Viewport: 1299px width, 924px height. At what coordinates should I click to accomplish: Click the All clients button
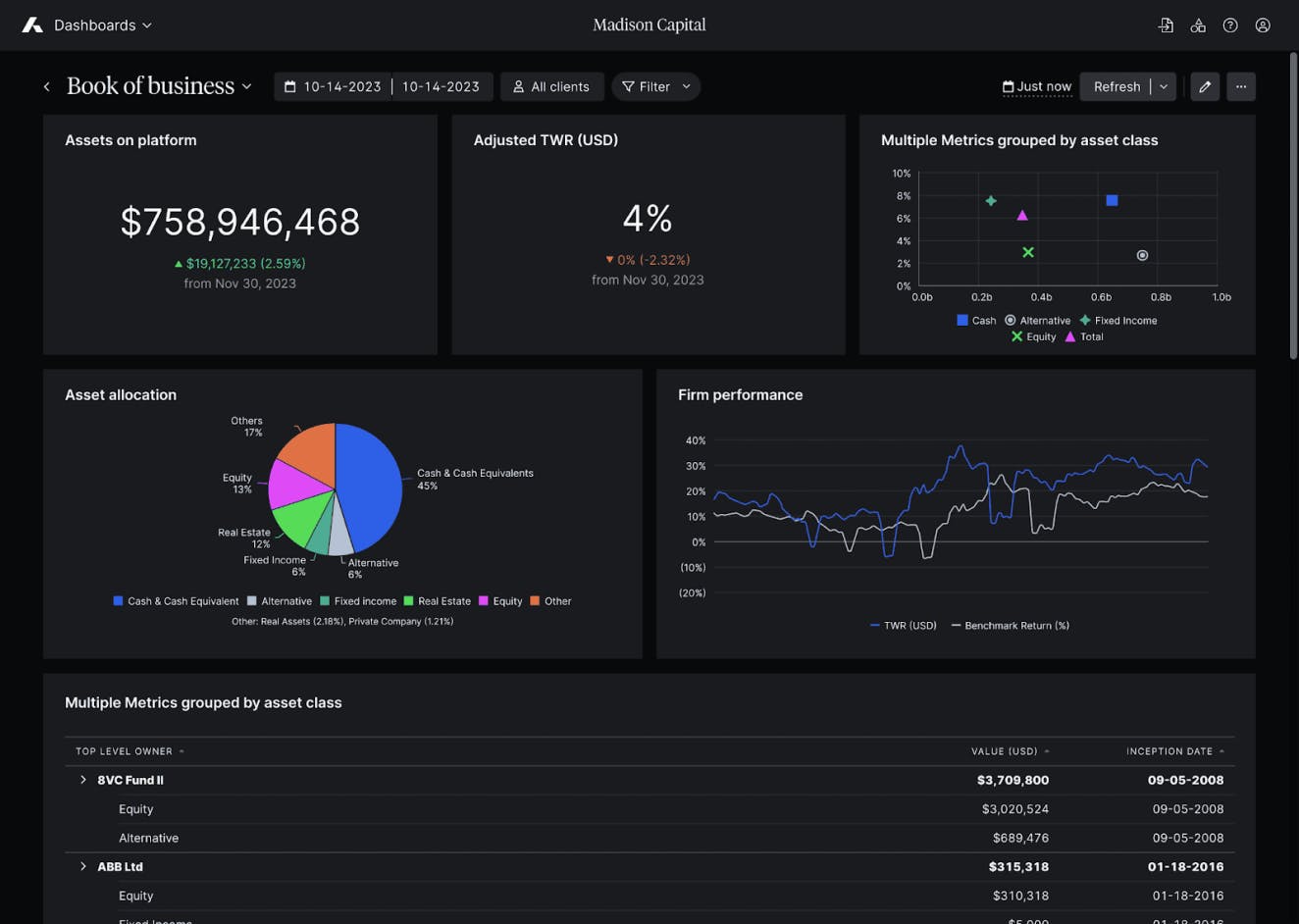[551, 86]
